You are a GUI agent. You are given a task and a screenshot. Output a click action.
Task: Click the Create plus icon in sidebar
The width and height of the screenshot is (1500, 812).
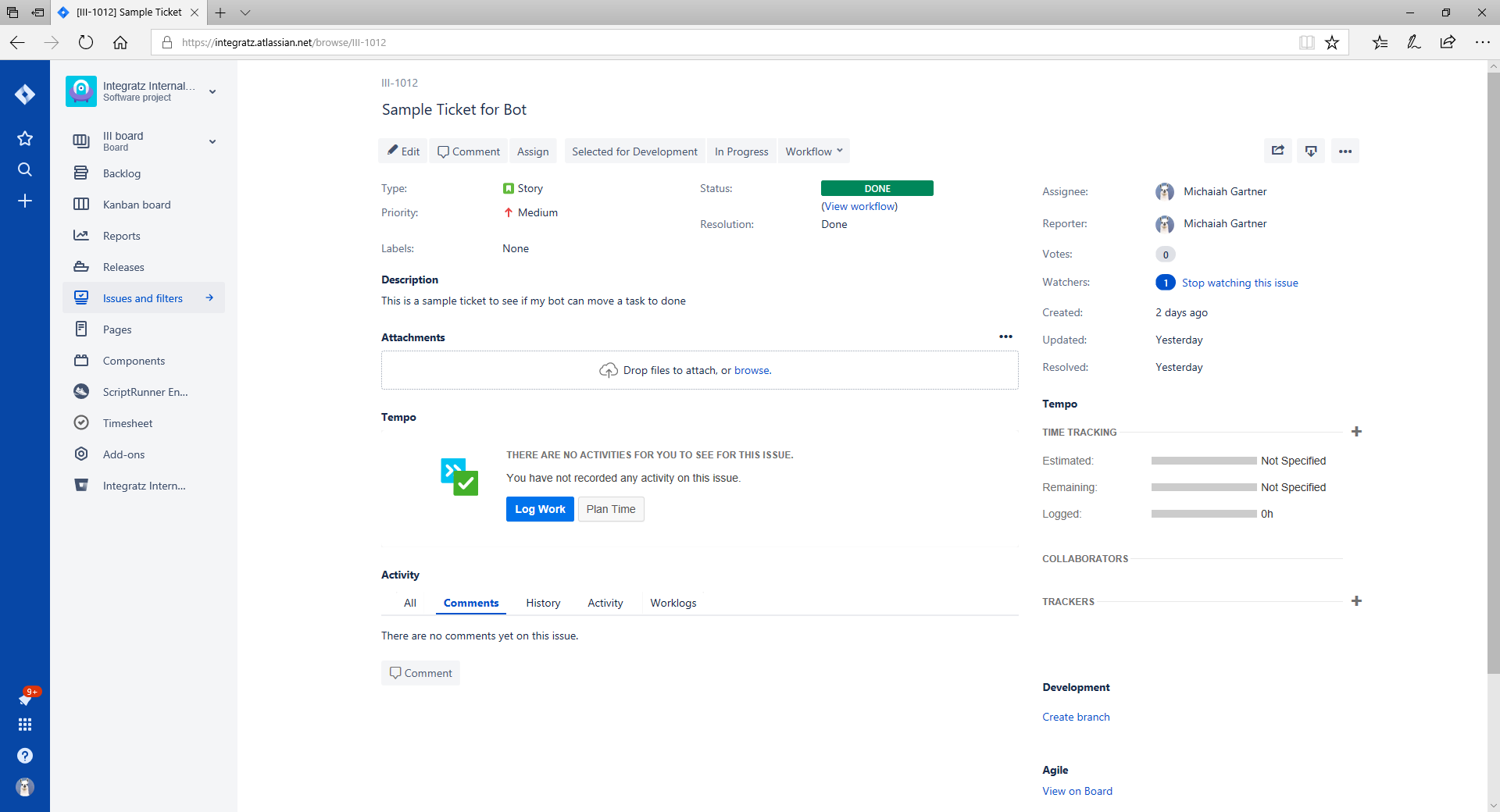click(x=25, y=201)
